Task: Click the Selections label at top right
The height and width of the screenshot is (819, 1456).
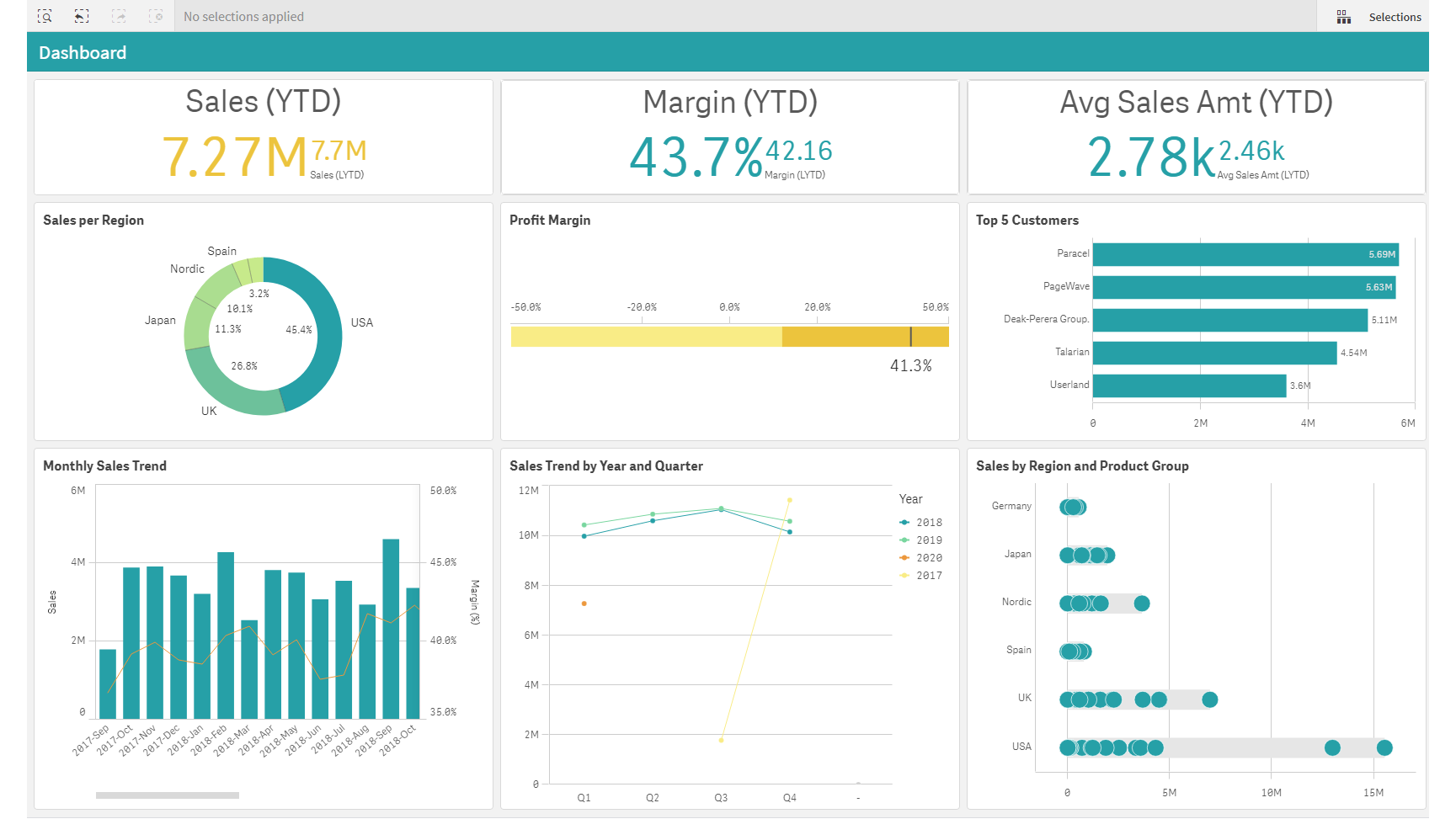Action: (x=1394, y=16)
